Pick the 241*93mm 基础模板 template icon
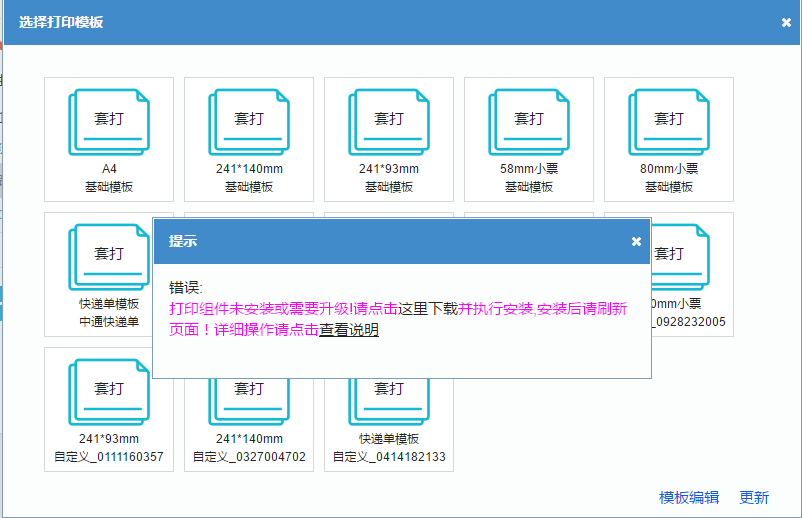Viewport: 802px width, 518px height. [389, 122]
